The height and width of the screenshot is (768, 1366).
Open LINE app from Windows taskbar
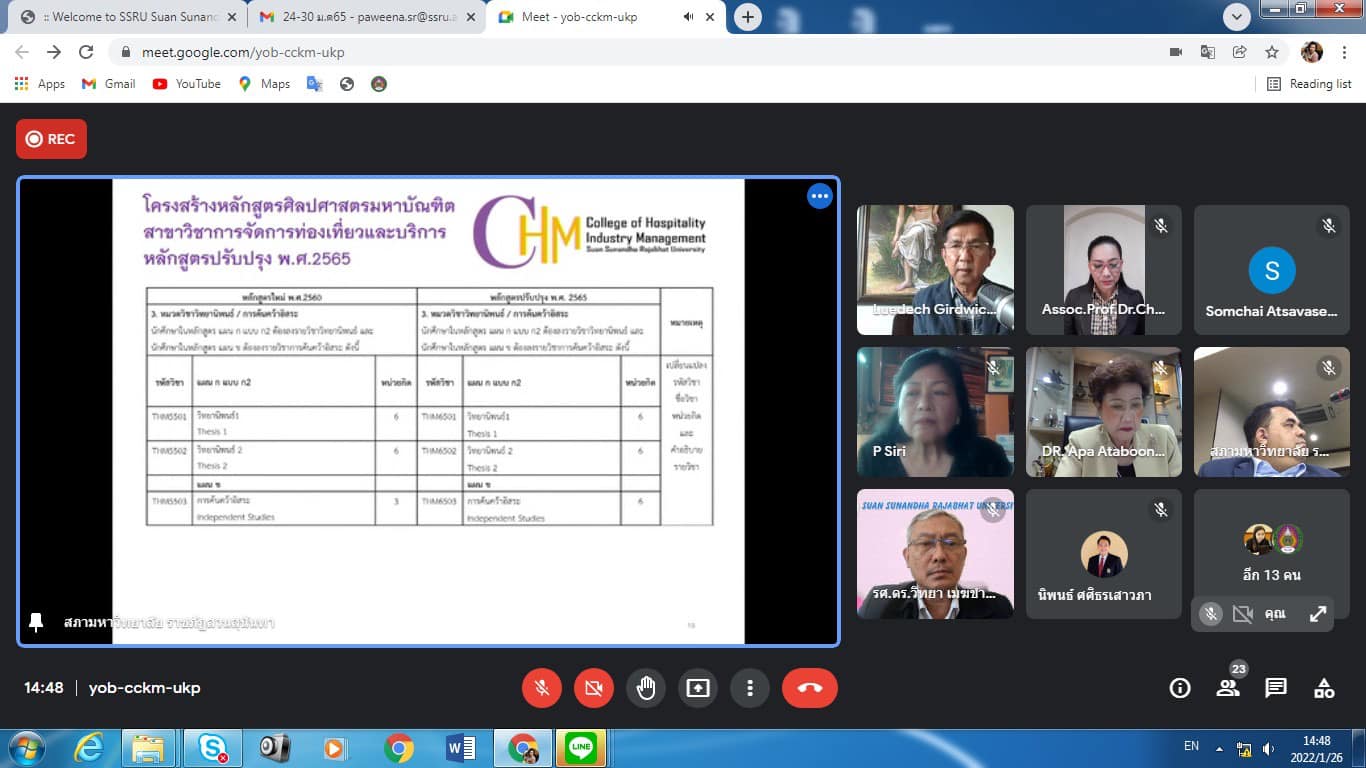580,748
